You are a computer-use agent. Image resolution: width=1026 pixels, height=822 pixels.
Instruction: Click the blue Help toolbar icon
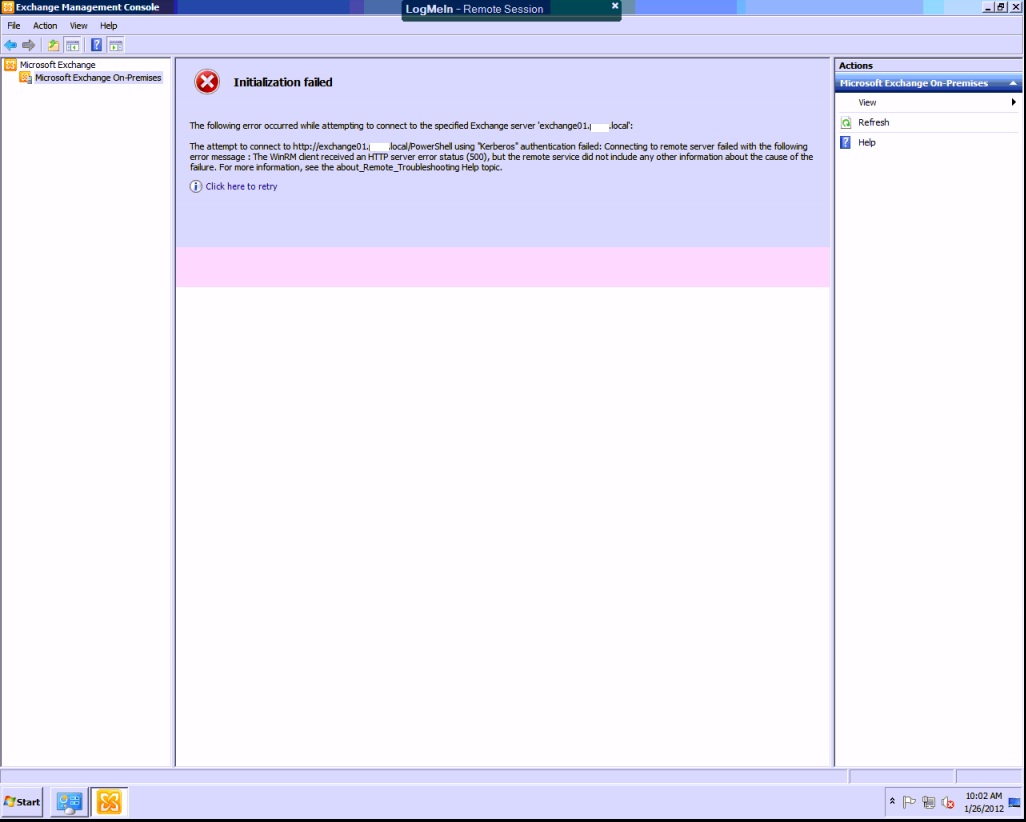[97, 45]
